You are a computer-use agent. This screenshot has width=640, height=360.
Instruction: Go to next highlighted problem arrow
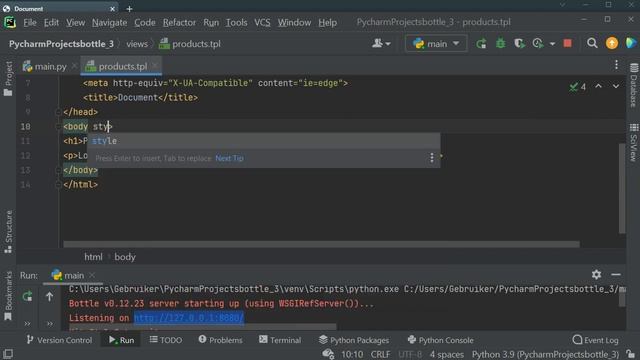(x=616, y=86)
